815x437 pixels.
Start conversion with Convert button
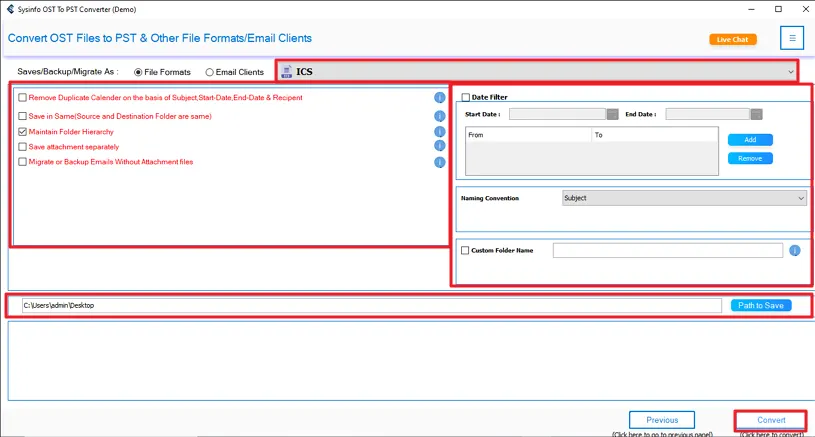click(771, 420)
